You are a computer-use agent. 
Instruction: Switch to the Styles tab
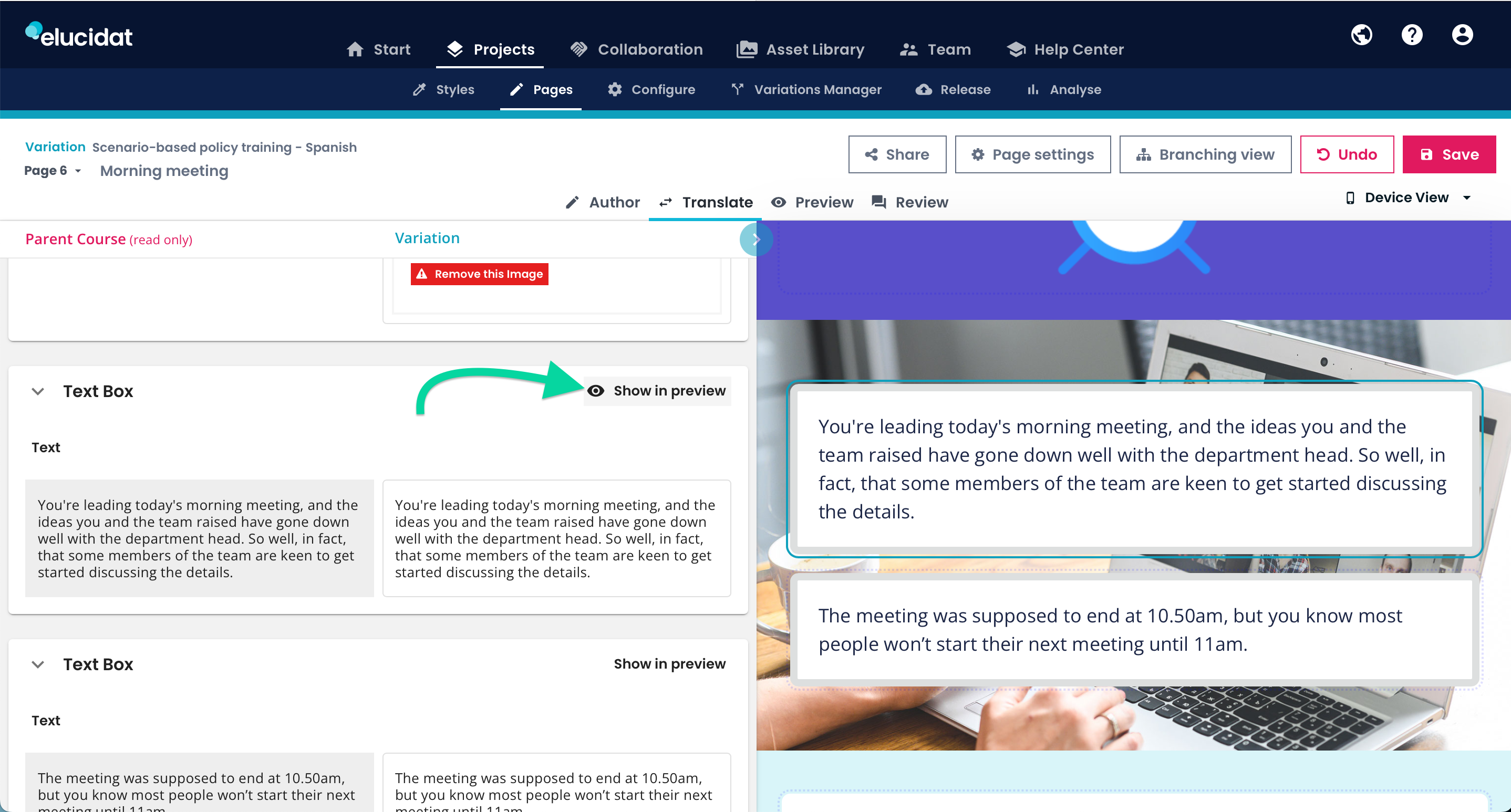444,90
